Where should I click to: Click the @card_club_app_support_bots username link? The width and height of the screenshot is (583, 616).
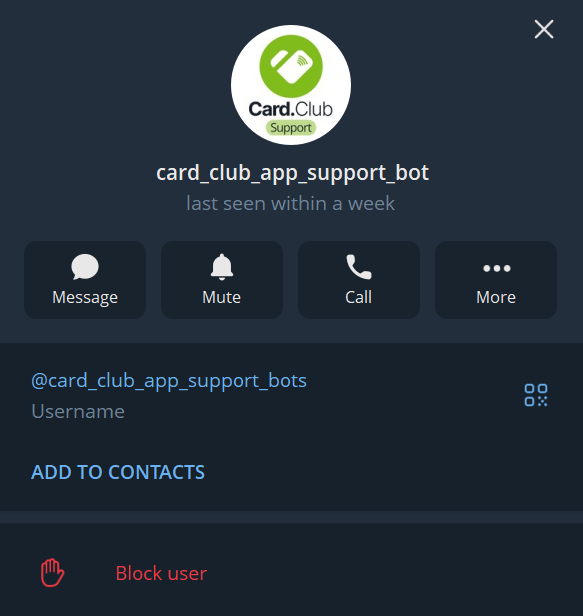click(169, 381)
